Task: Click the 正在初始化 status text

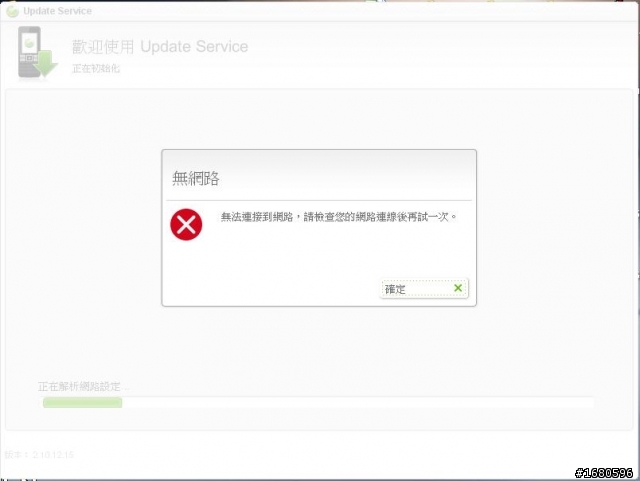Action: pyautogui.click(x=96, y=69)
